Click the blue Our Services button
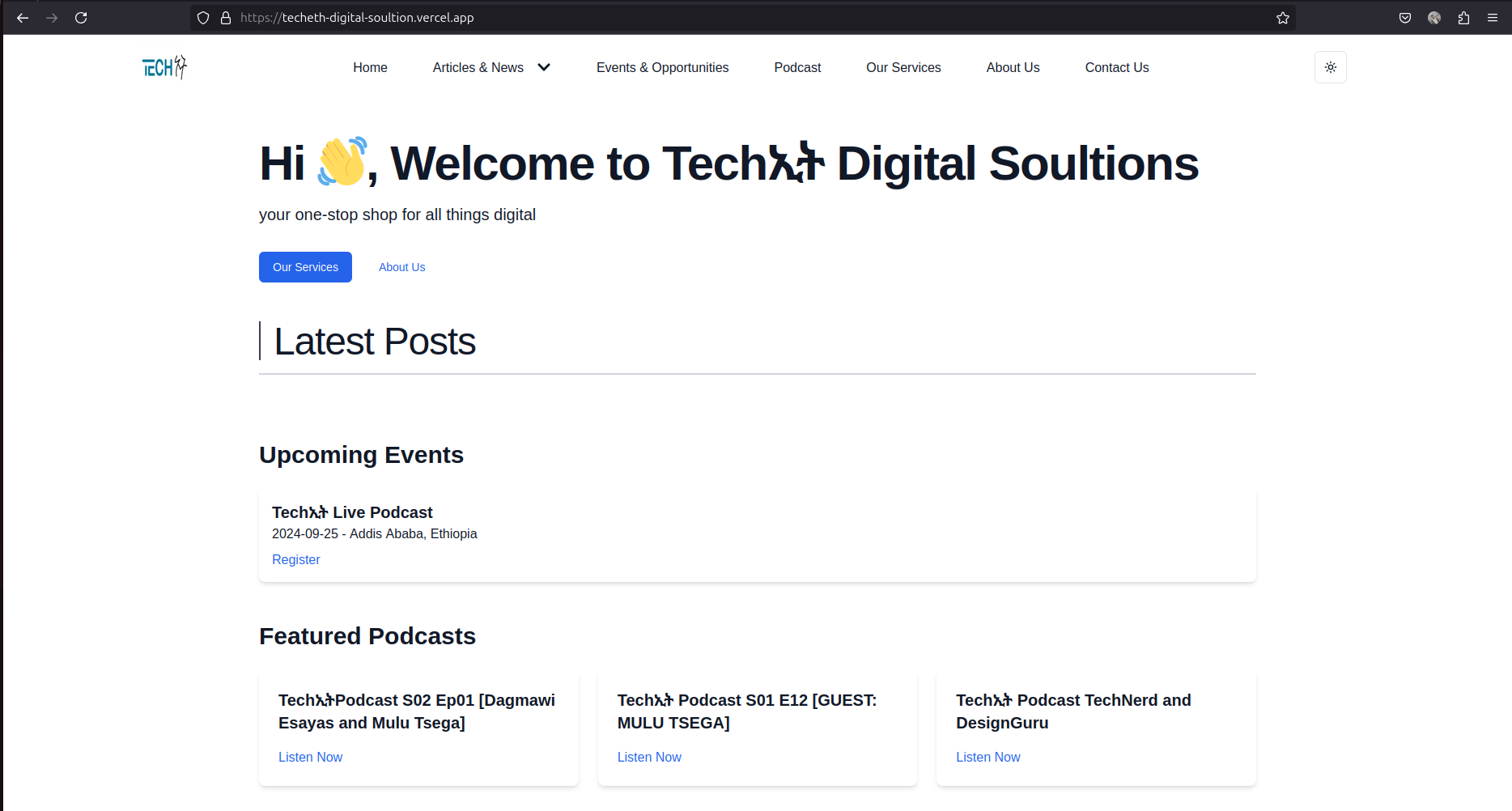Screen dimensions: 1512x811 pos(305,267)
